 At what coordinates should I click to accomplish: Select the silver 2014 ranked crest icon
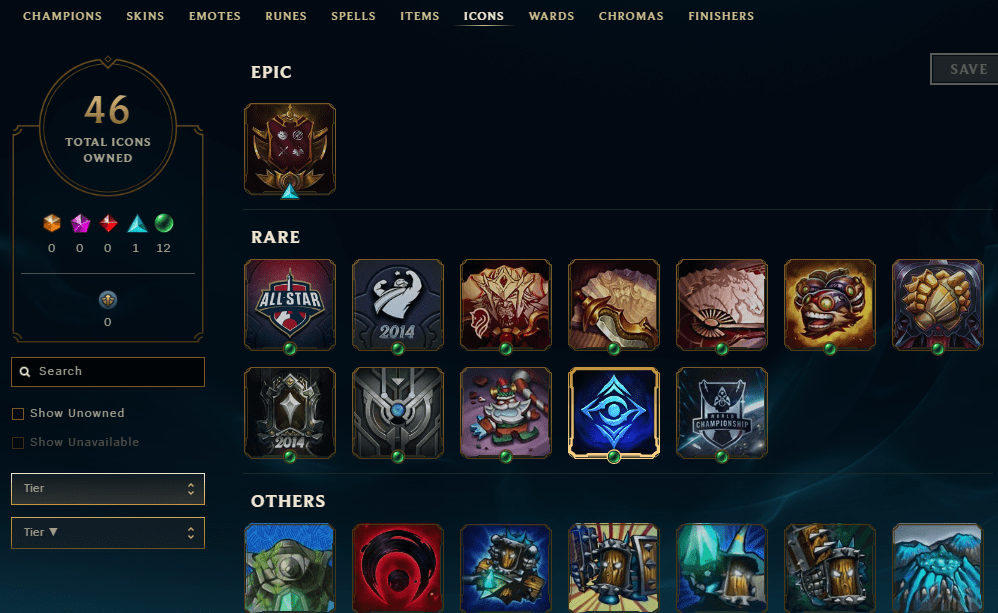tap(290, 413)
